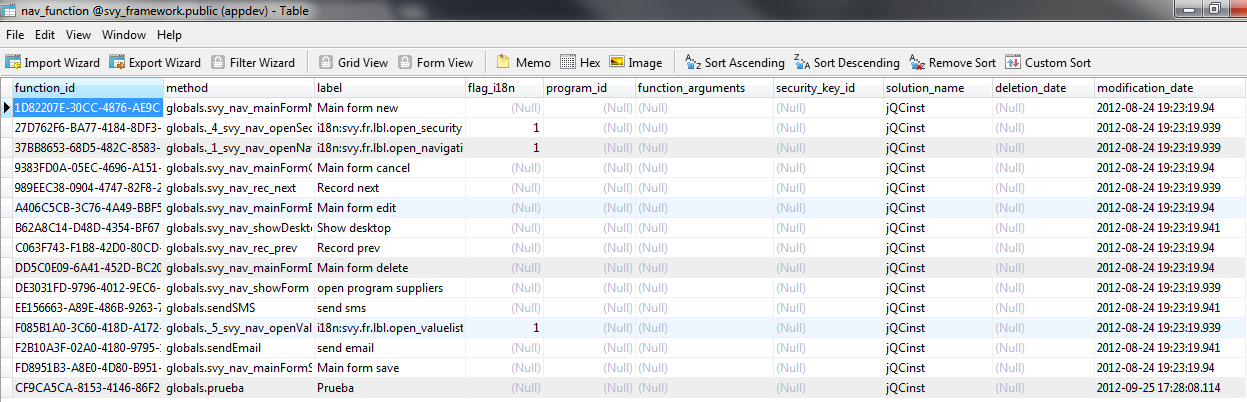This screenshot has height=402, width=1247.
Task: Select the globals.prueba method cell
Action: (x=238, y=388)
